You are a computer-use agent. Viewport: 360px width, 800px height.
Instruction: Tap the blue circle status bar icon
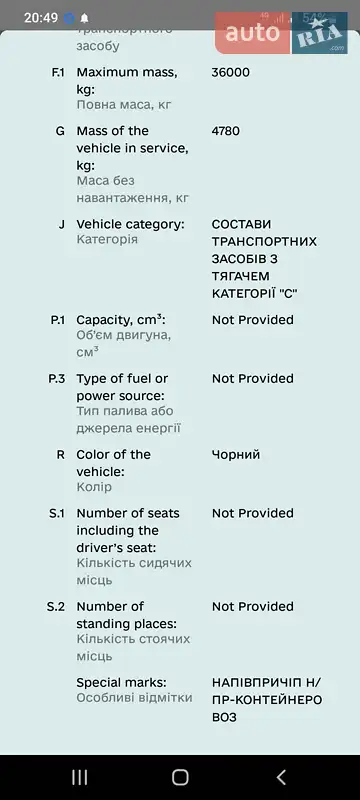coord(69,18)
